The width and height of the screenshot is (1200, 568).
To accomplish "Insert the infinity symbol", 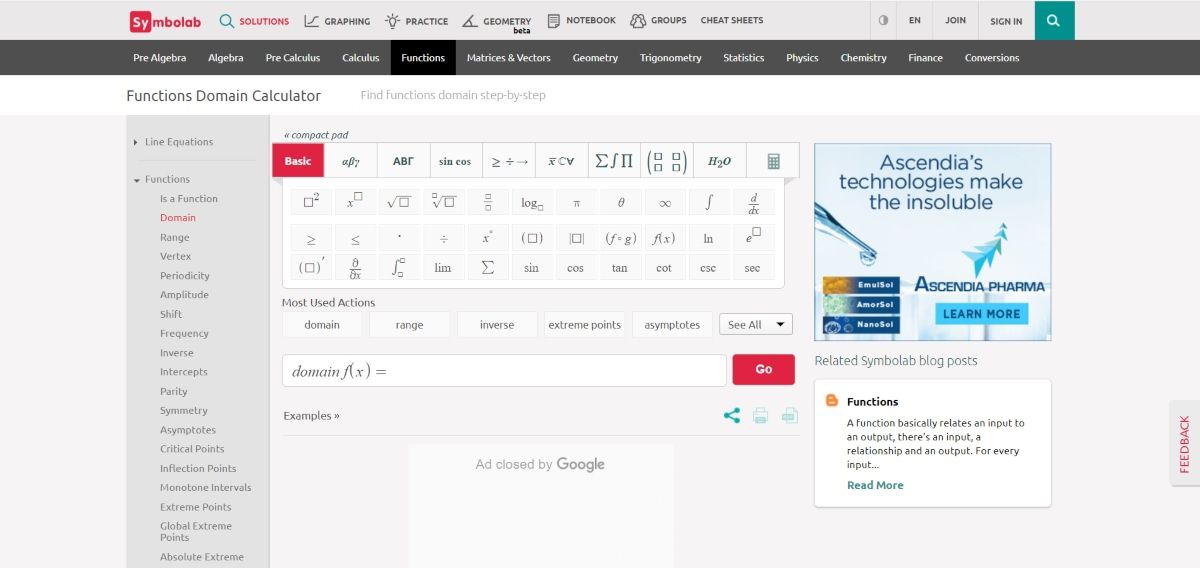I will (664, 202).
